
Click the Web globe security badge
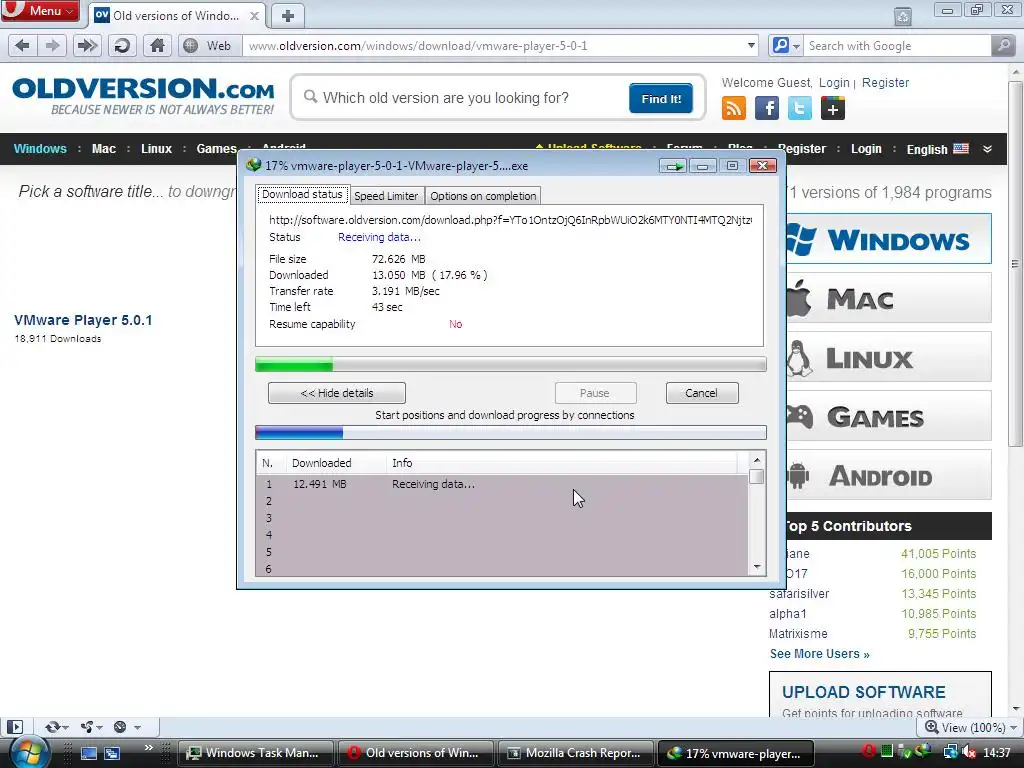(x=208, y=46)
